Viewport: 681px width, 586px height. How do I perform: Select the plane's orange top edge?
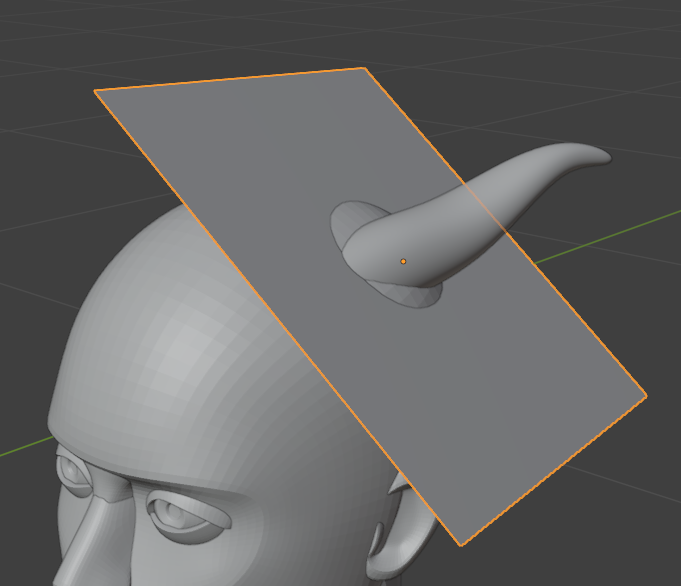[230, 80]
